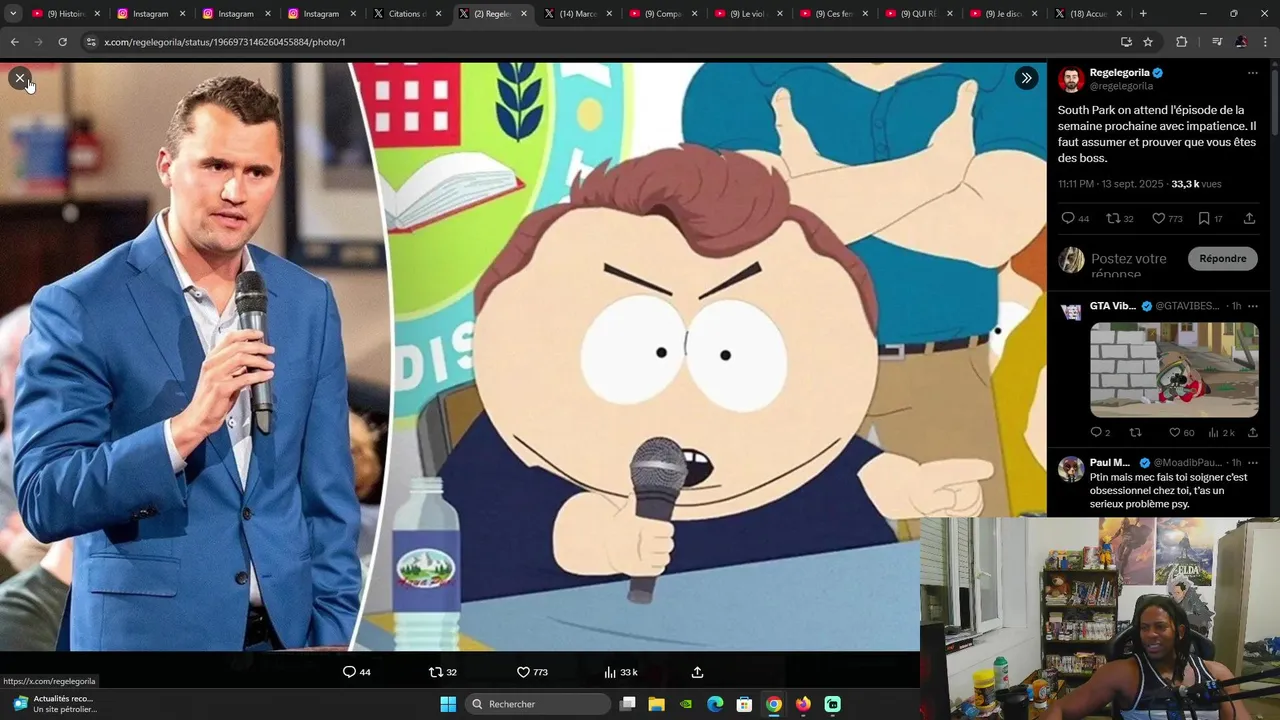Click the Rechercher taskbar search box

[538, 704]
